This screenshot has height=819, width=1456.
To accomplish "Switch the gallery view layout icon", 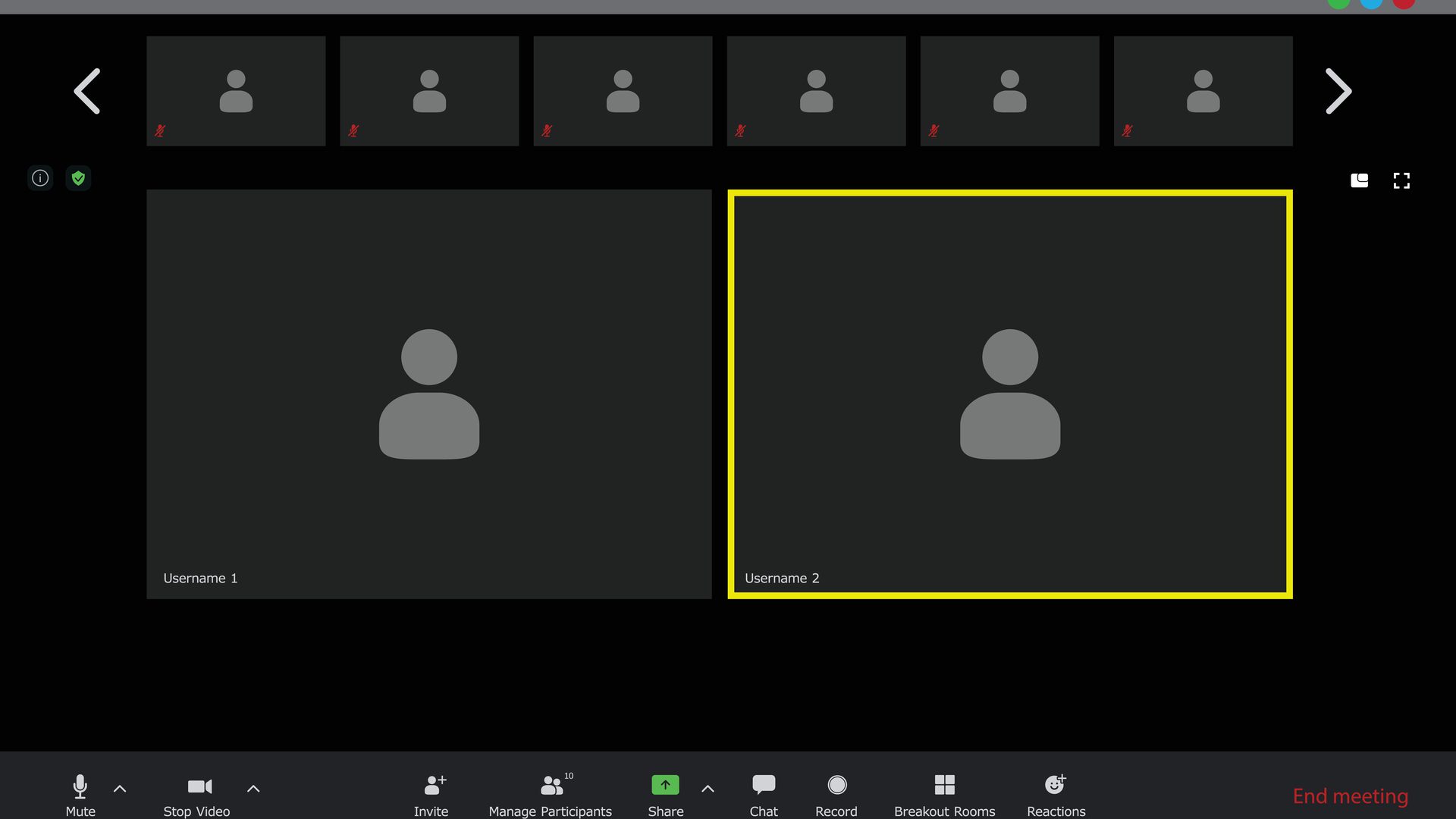I will coord(1359,180).
